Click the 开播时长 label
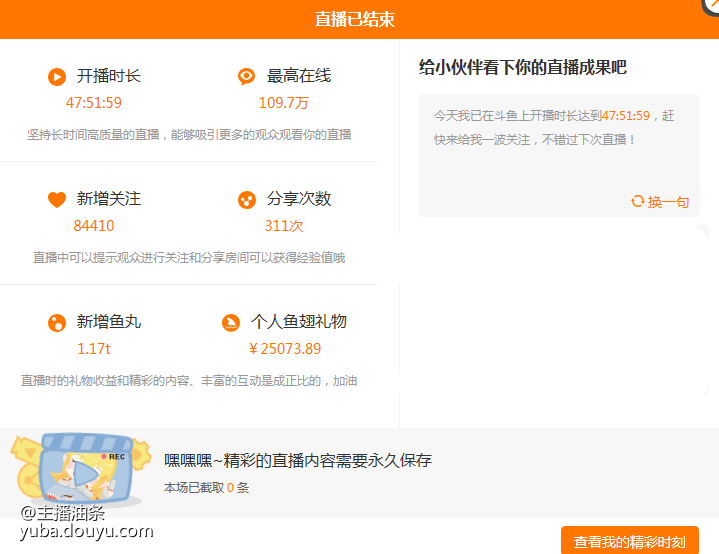 pos(109,76)
